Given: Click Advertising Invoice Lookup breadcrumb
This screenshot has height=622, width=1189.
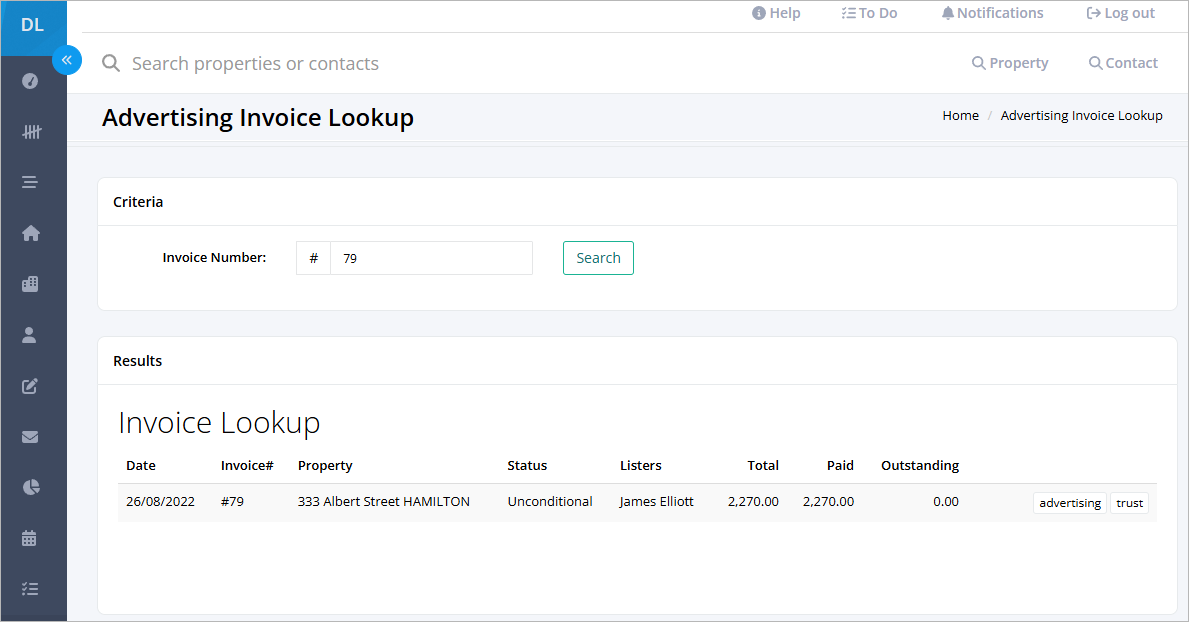Looking at the screenshot, I should click(x=1081, y=115).
